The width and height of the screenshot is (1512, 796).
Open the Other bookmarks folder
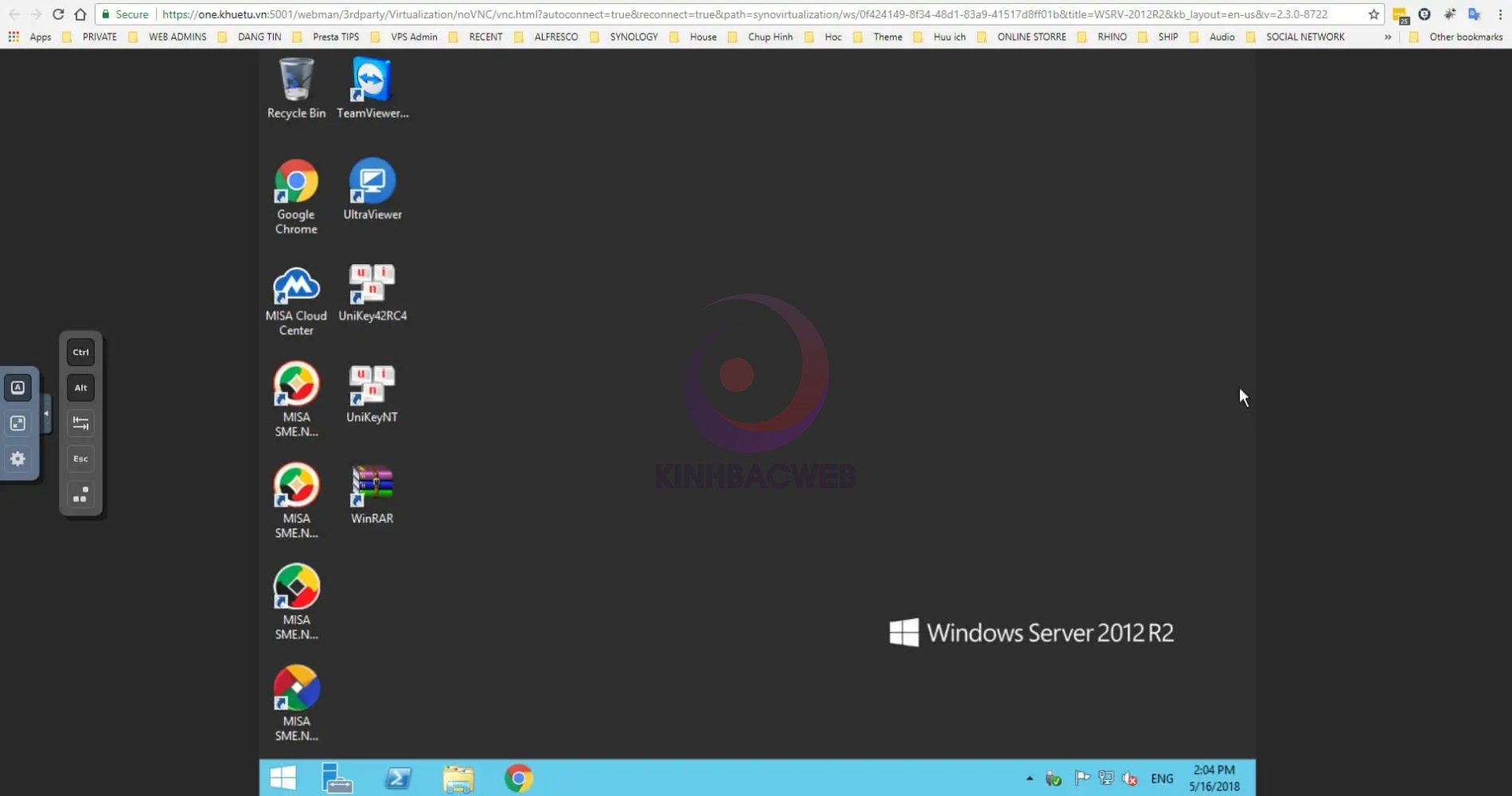[x=1455, y=37]
